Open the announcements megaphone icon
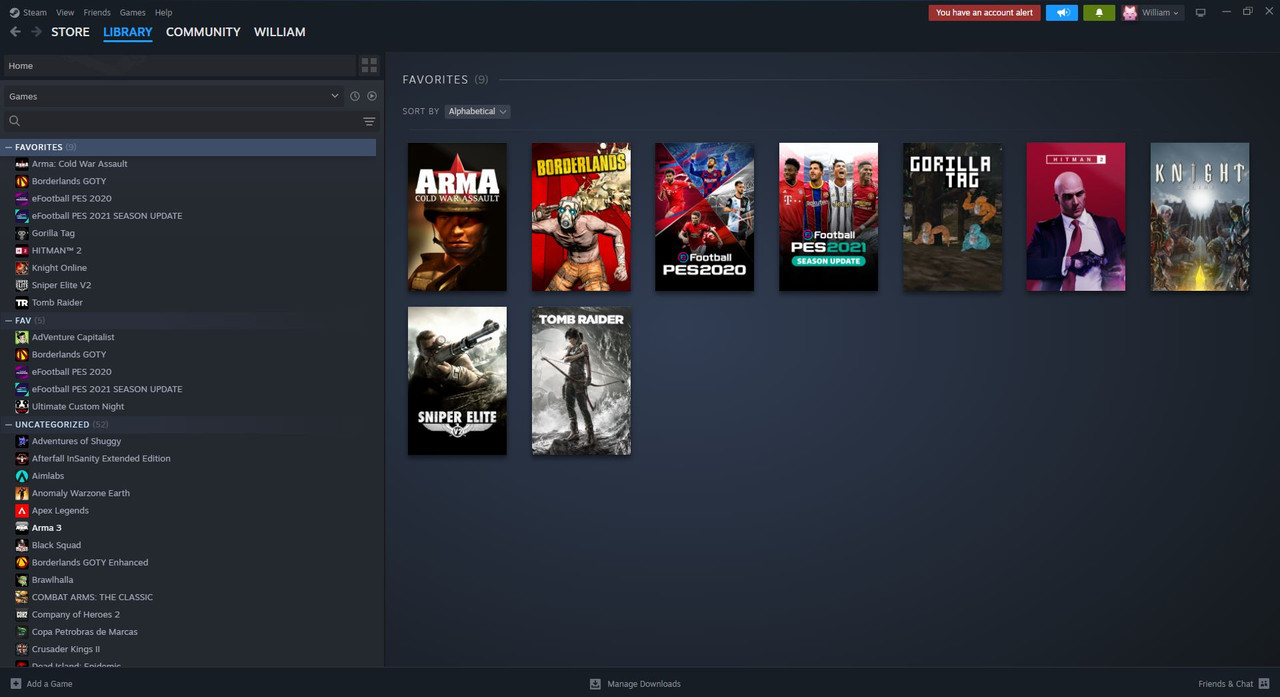Viewport: 1280px width, 697px height. click(x=1062, y=13)
